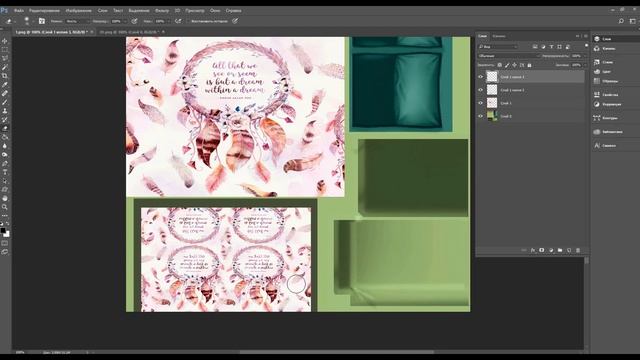The image size is (640, 360).
Task: Select the Blur tool
Action: pyautogui.click(x=5, y=146)
